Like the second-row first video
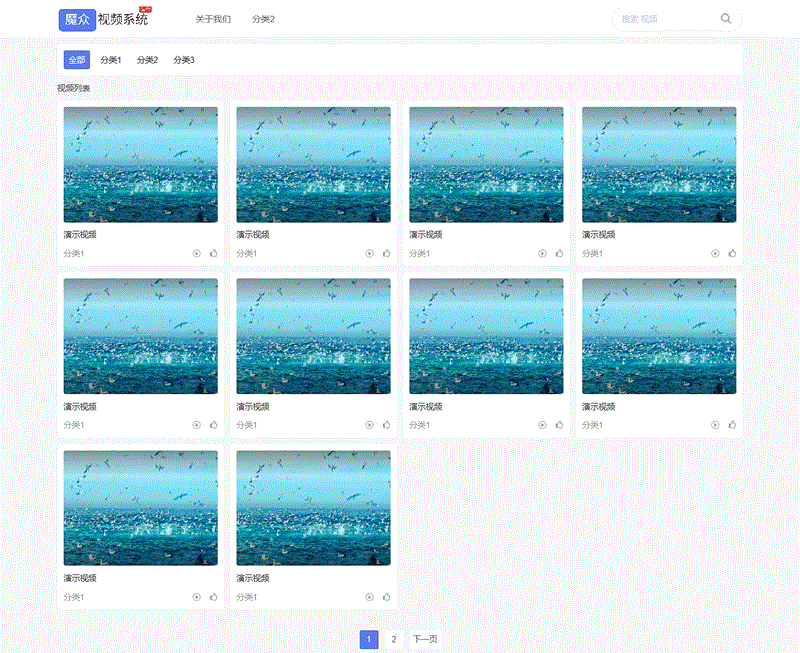 click(x=214, y=425)
